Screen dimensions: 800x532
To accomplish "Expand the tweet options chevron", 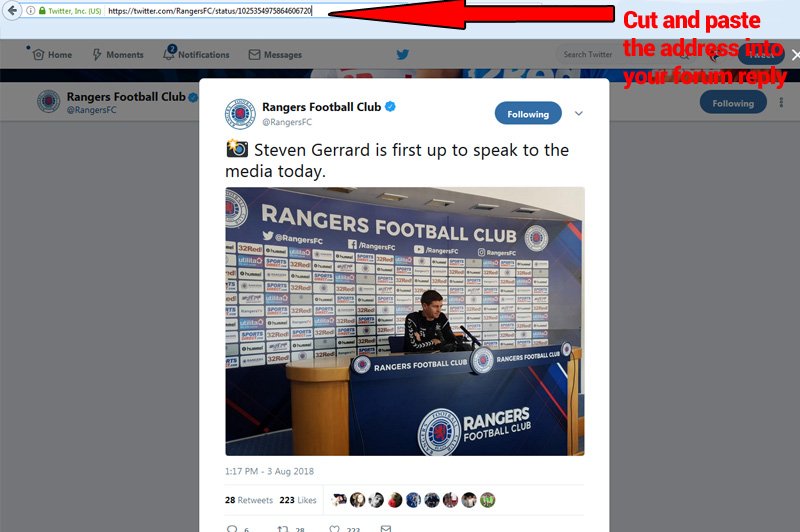I will click(579, 113).
